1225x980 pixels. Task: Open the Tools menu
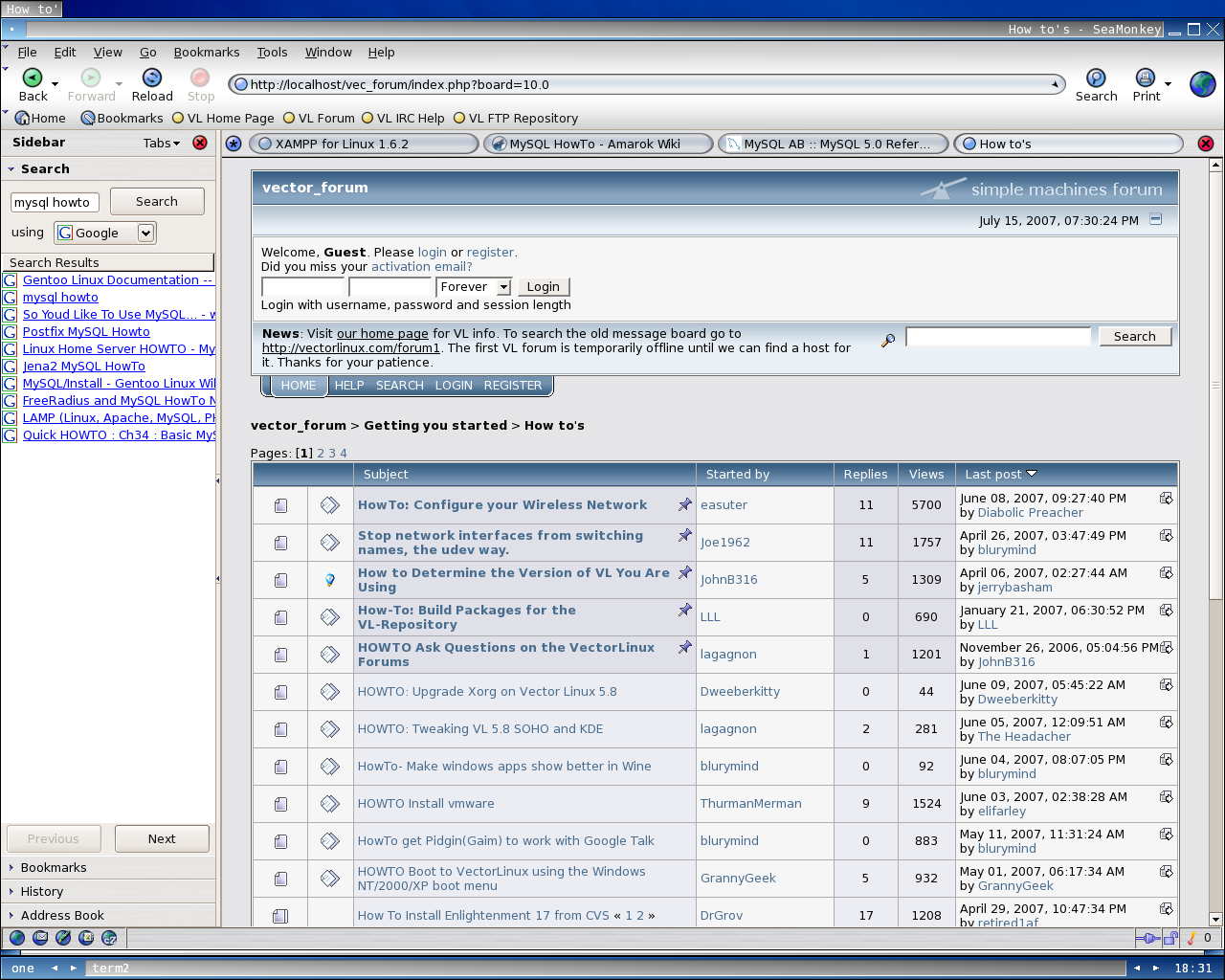pyautogui.click(x=272, y=52)
